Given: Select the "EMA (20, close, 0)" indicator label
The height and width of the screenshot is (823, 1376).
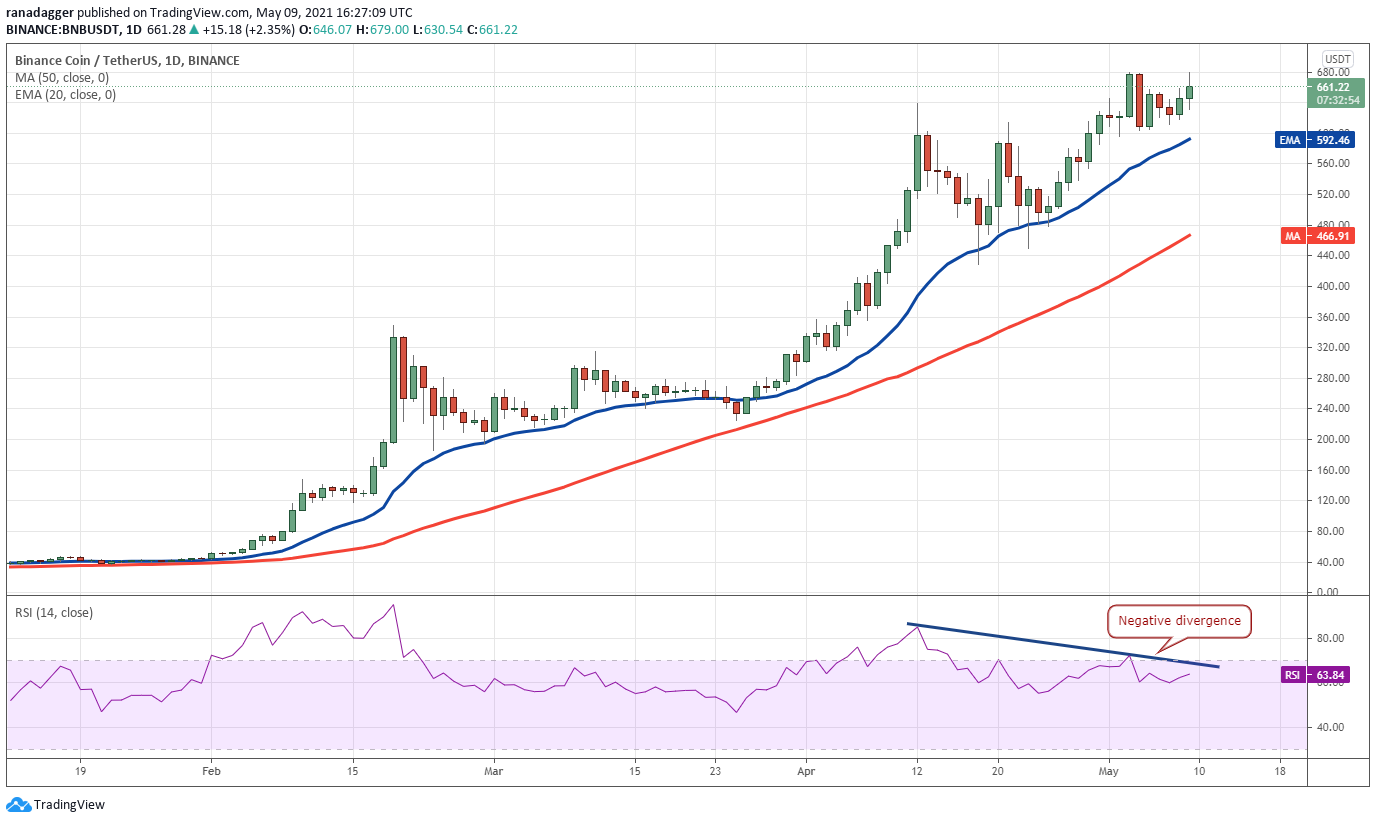Looking at the screenshot, I should coord(65,95).
